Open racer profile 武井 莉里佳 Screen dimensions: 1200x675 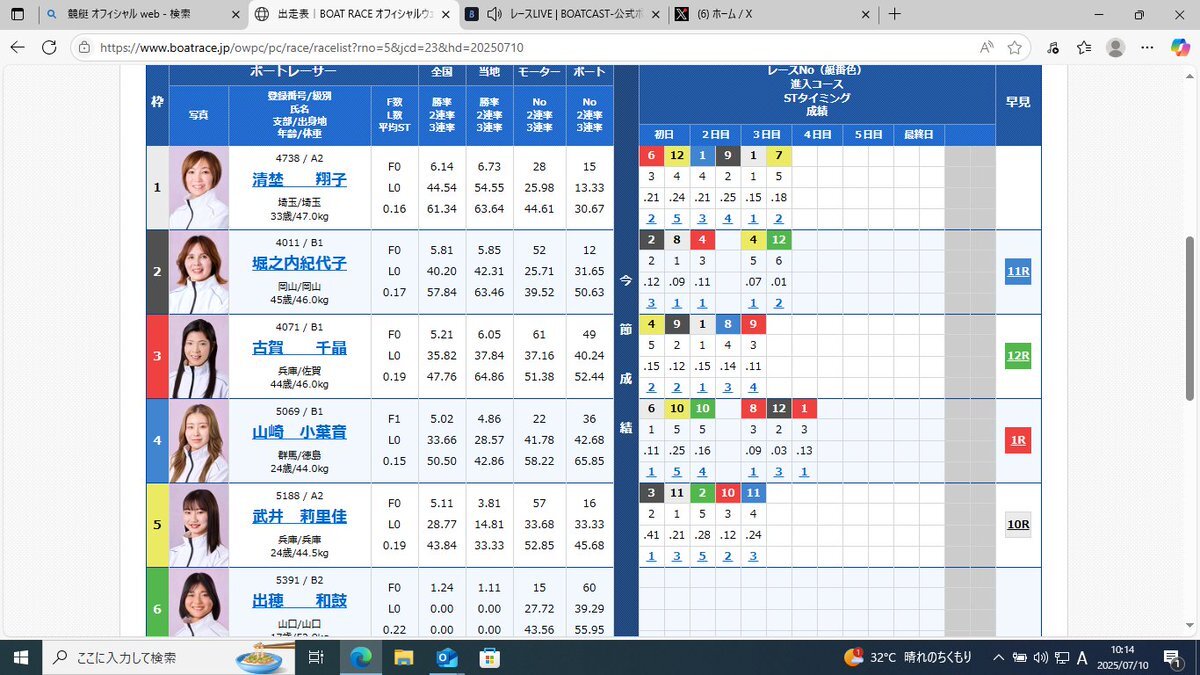[300, 516]
